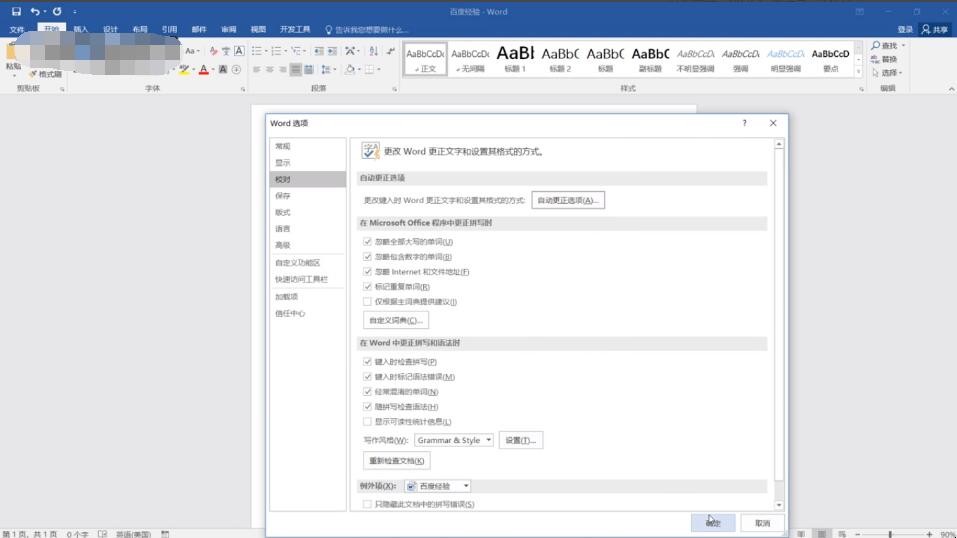Uncheck 忽略全部大写的单词 checkbox
Viewport: 957px width, 538px height.
point(367,242)
